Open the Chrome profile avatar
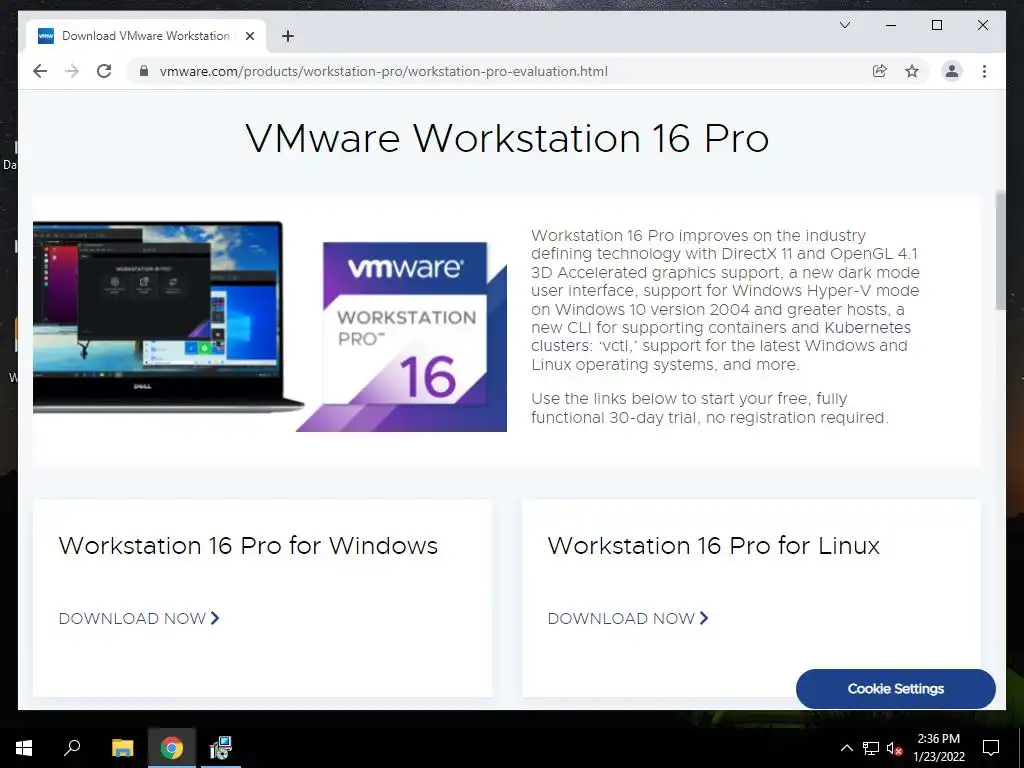Image resolution: width=1024 pixels, height=768 pixels. point(952,71)
